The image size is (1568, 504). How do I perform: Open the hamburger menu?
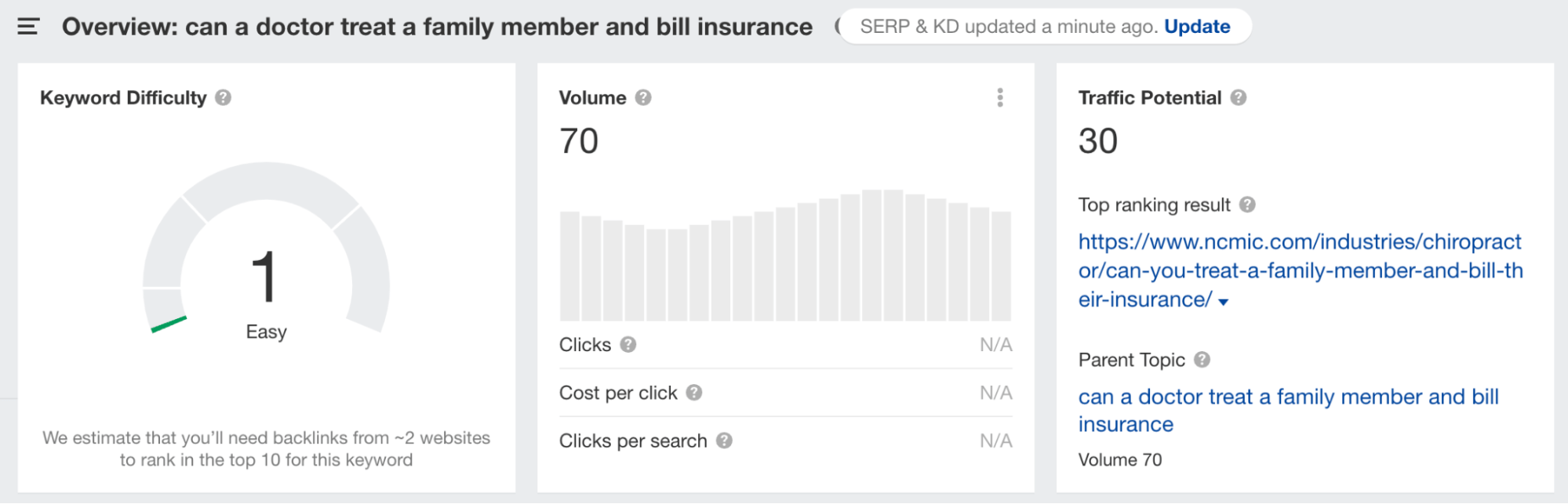pyautogui.click(x=28, y=27)
